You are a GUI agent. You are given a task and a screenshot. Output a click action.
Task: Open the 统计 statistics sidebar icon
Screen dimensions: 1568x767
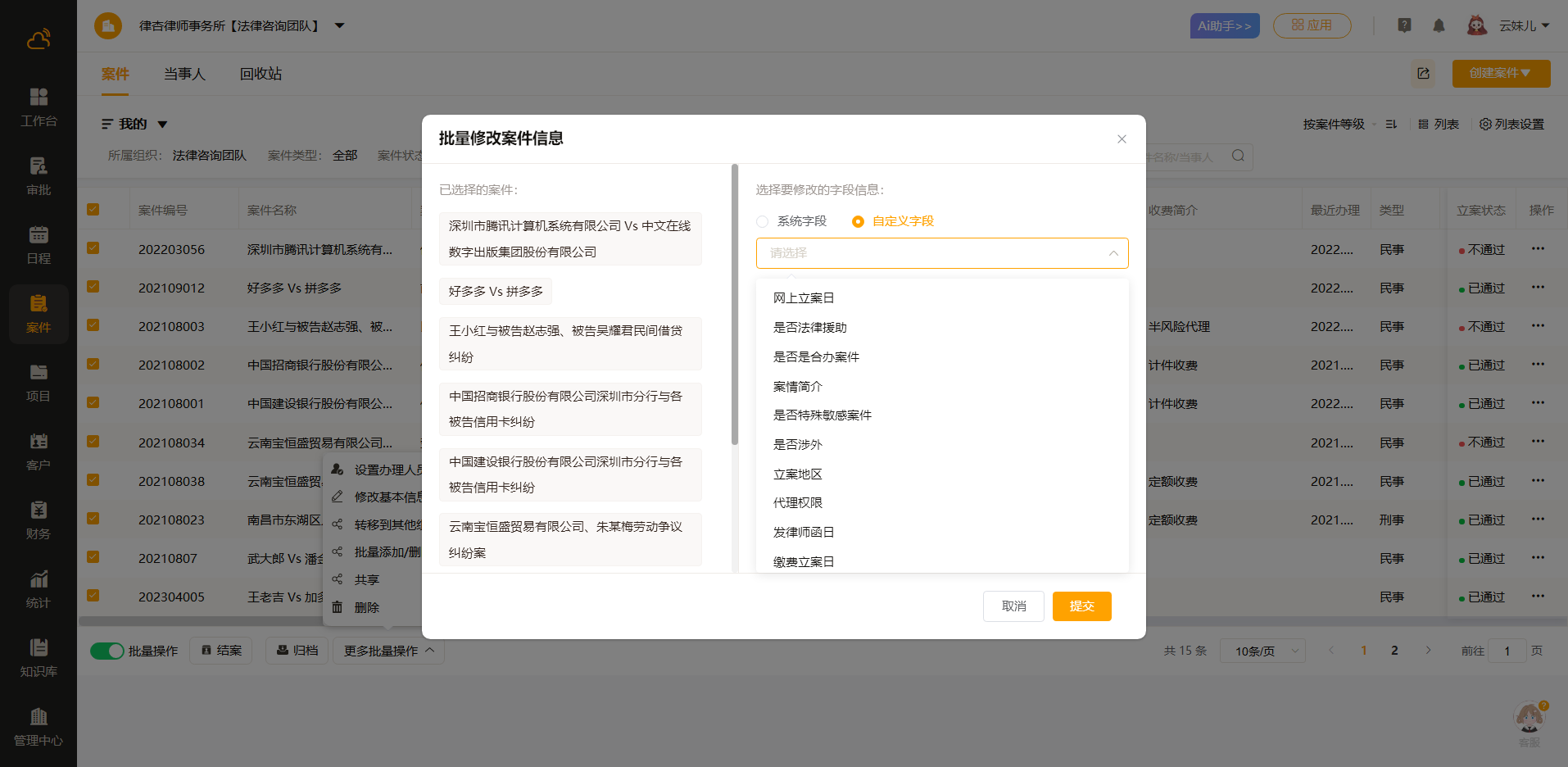[x=39, y=588]
